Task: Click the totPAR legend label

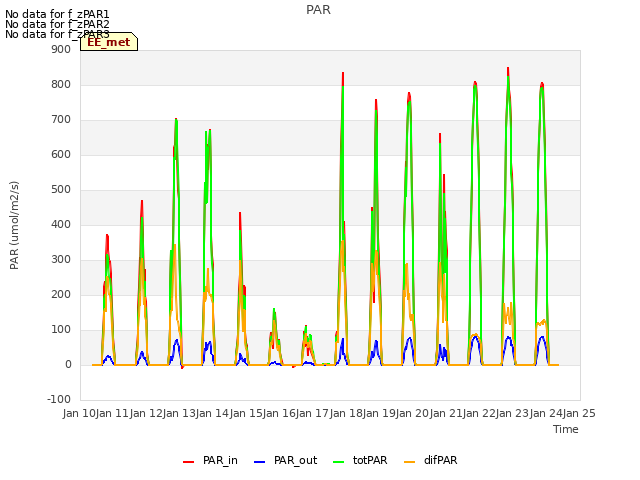Action: click(370, 460)
